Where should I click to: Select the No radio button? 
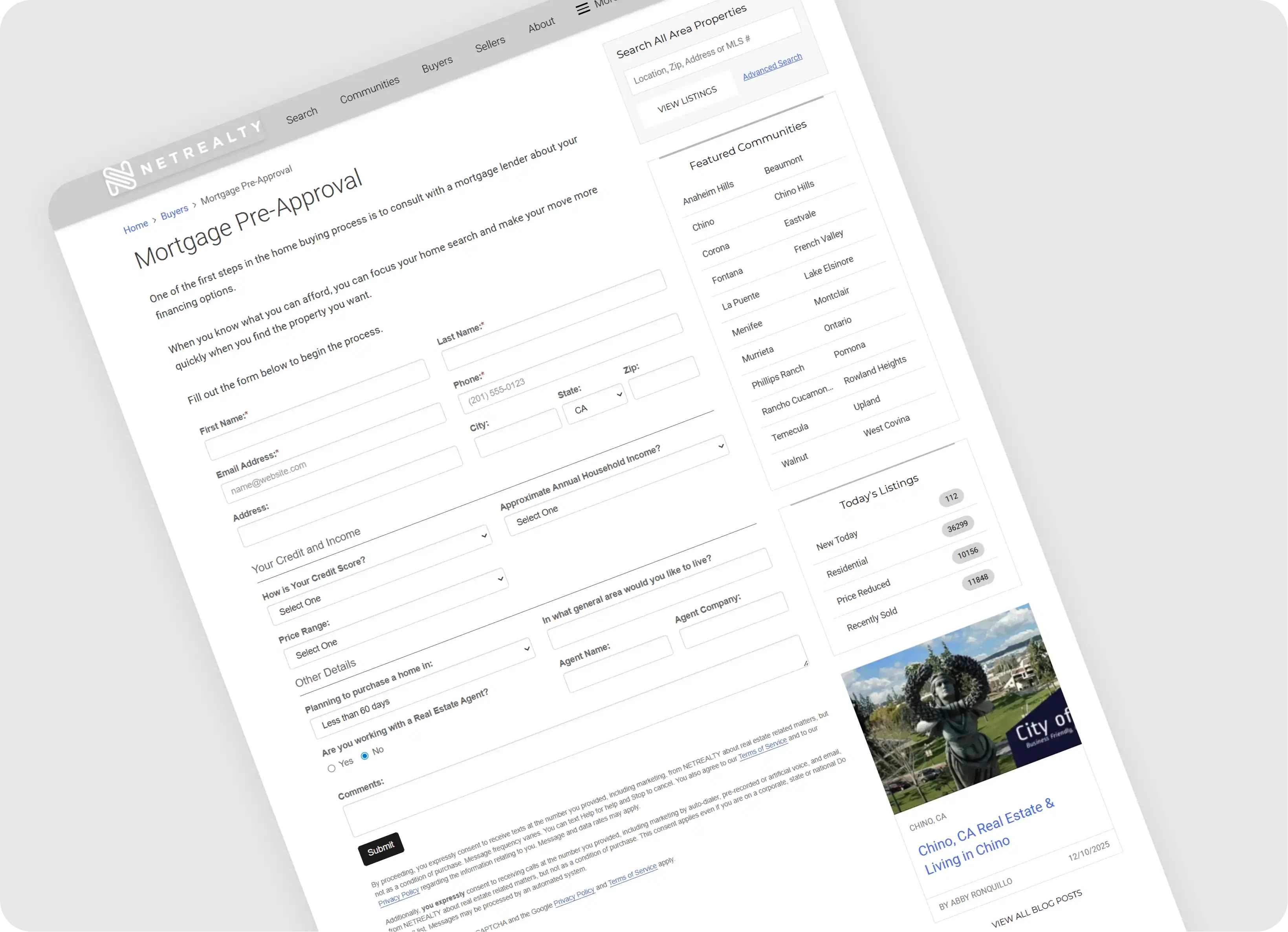365,755
